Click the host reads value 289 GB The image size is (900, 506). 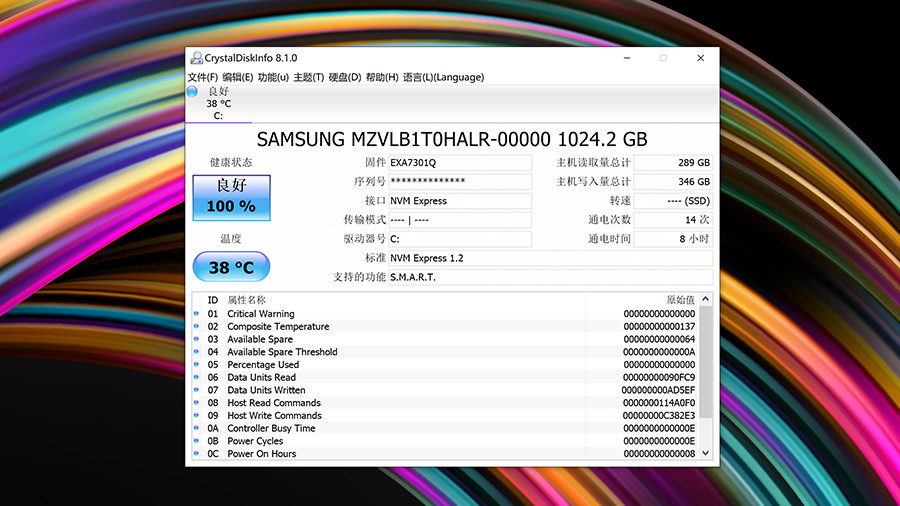[673, 162]
